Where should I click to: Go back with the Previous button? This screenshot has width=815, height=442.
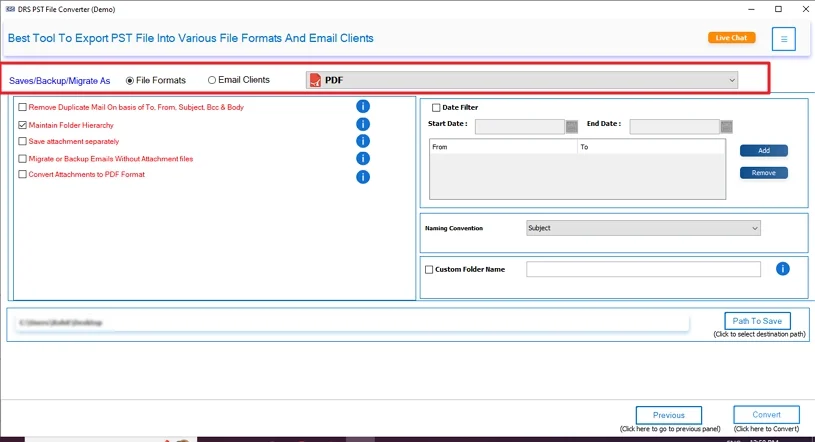click(668, 415)
